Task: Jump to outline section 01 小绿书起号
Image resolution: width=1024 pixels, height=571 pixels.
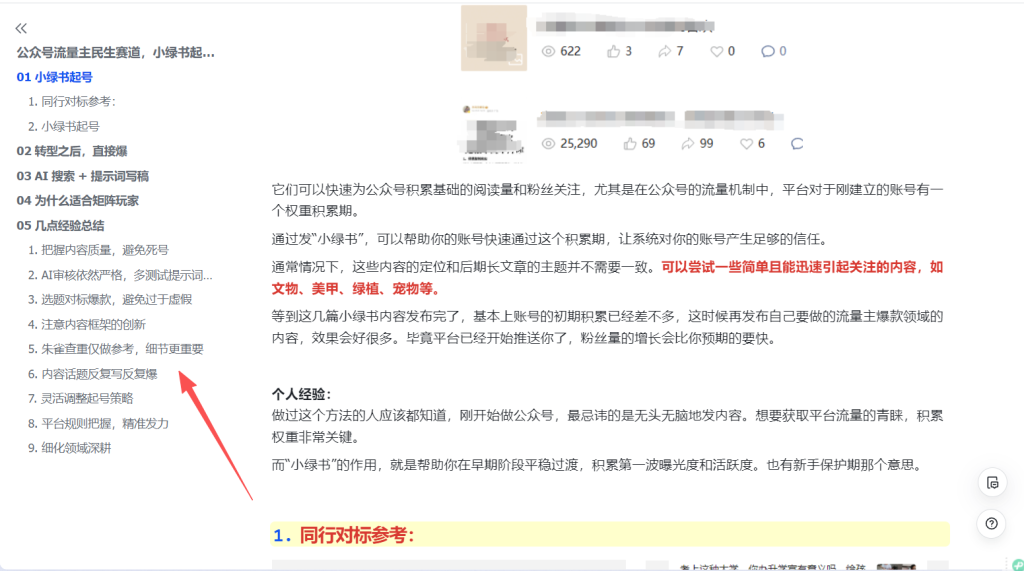Action: click(55, 77)
